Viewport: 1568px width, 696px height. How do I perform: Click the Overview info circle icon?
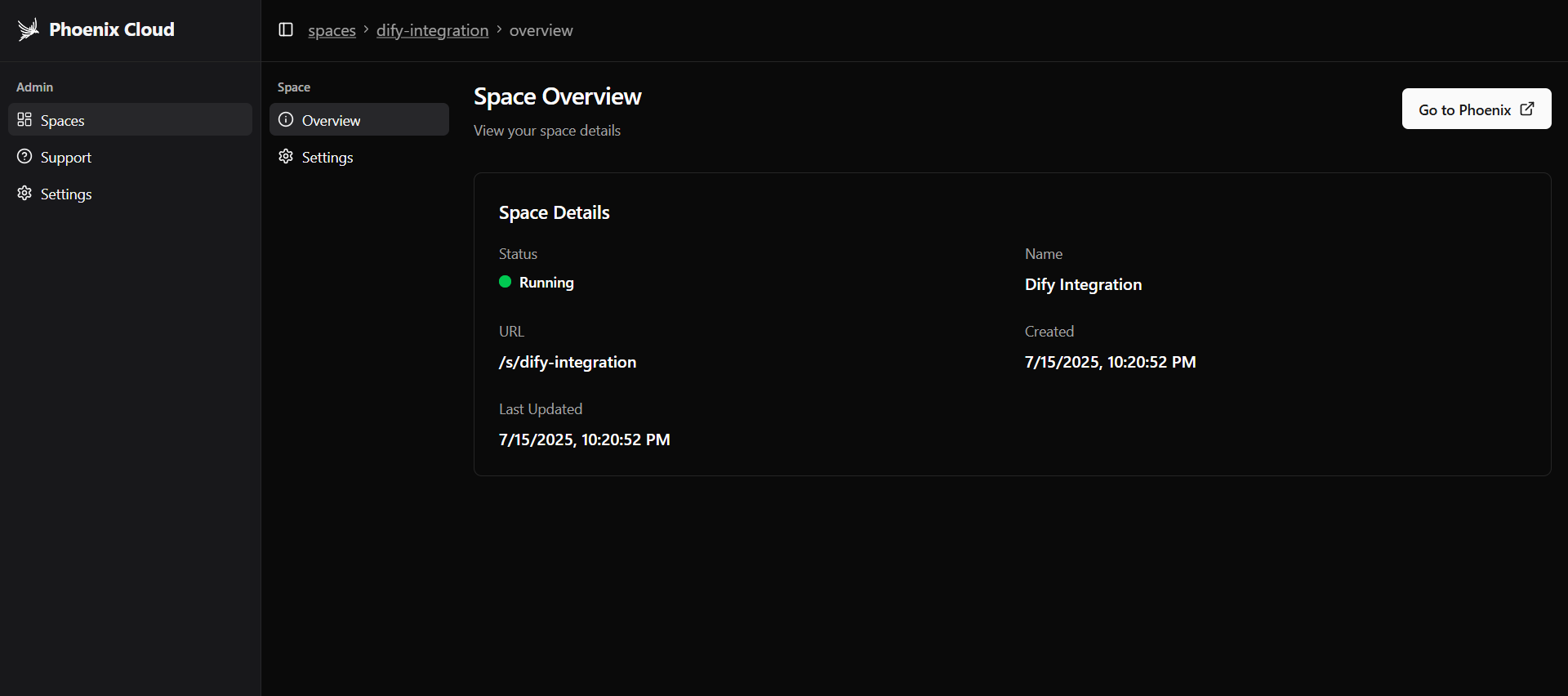pyautogui.click(x=286, y=120)
